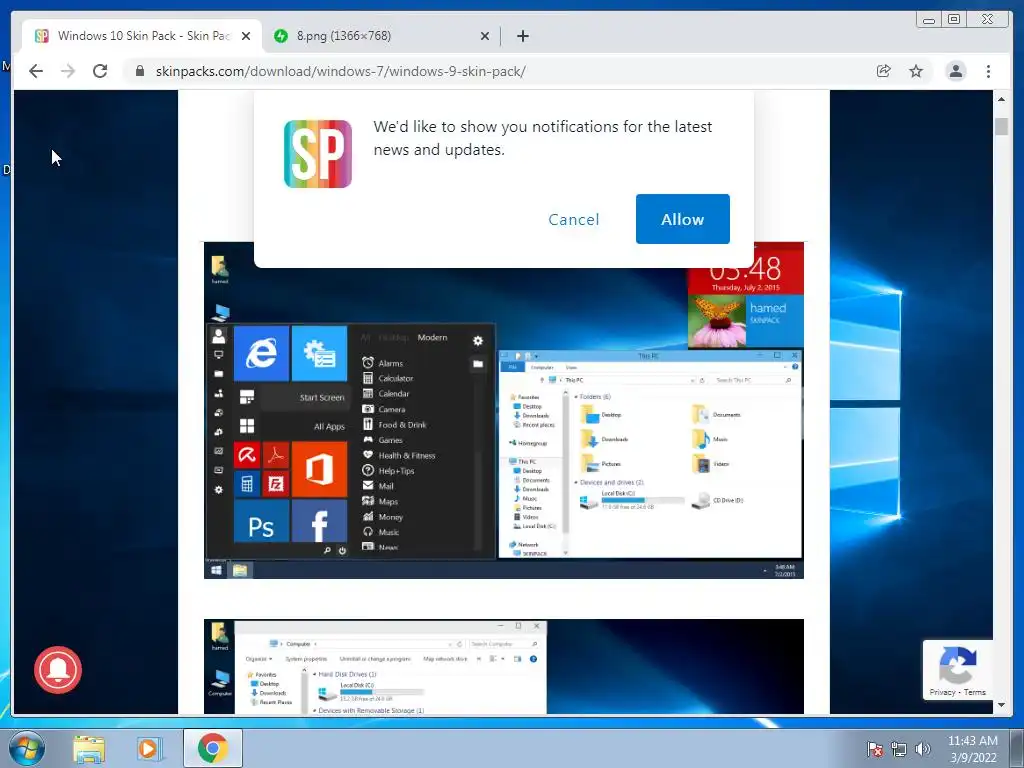Click Office tile in screenshot
Image resolution: width=1024 pixels, height=768 pixels.
point(319,469)
